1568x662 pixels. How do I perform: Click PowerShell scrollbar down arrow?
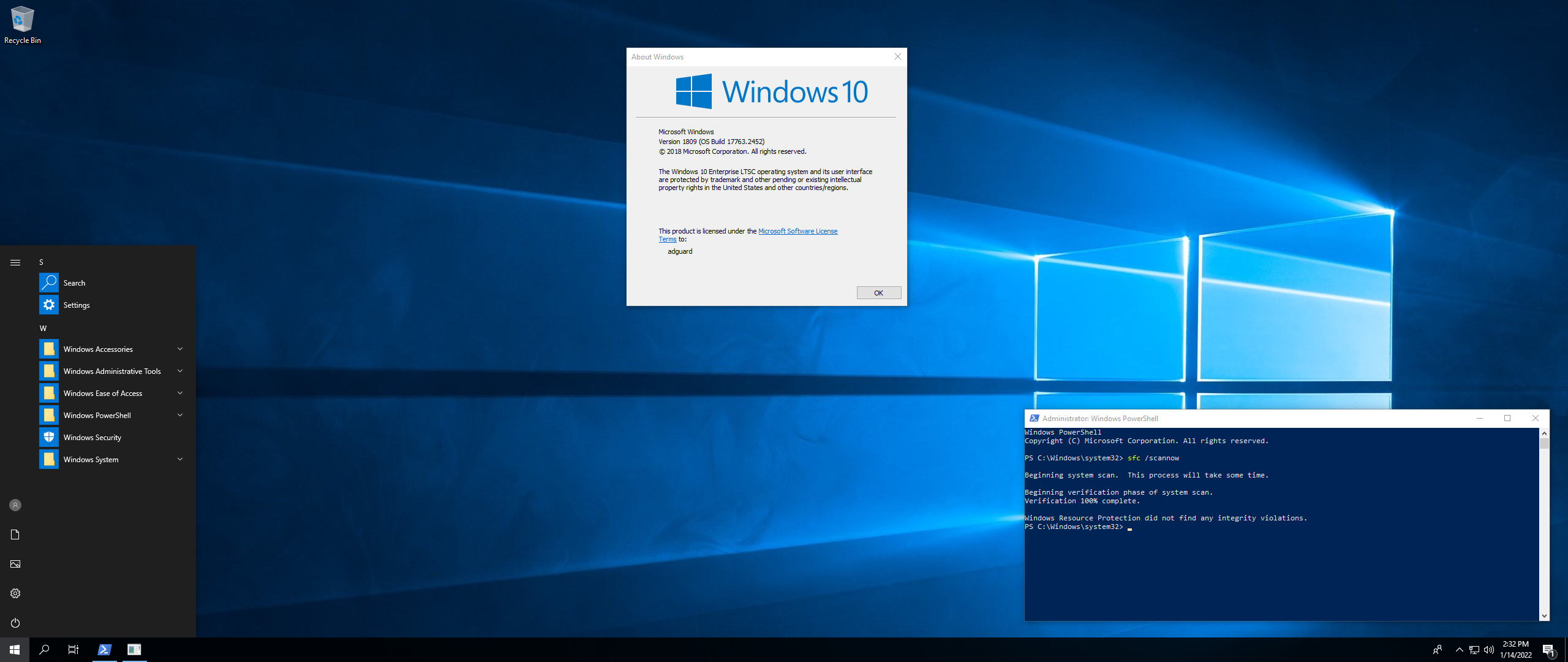pos(1544,616)
